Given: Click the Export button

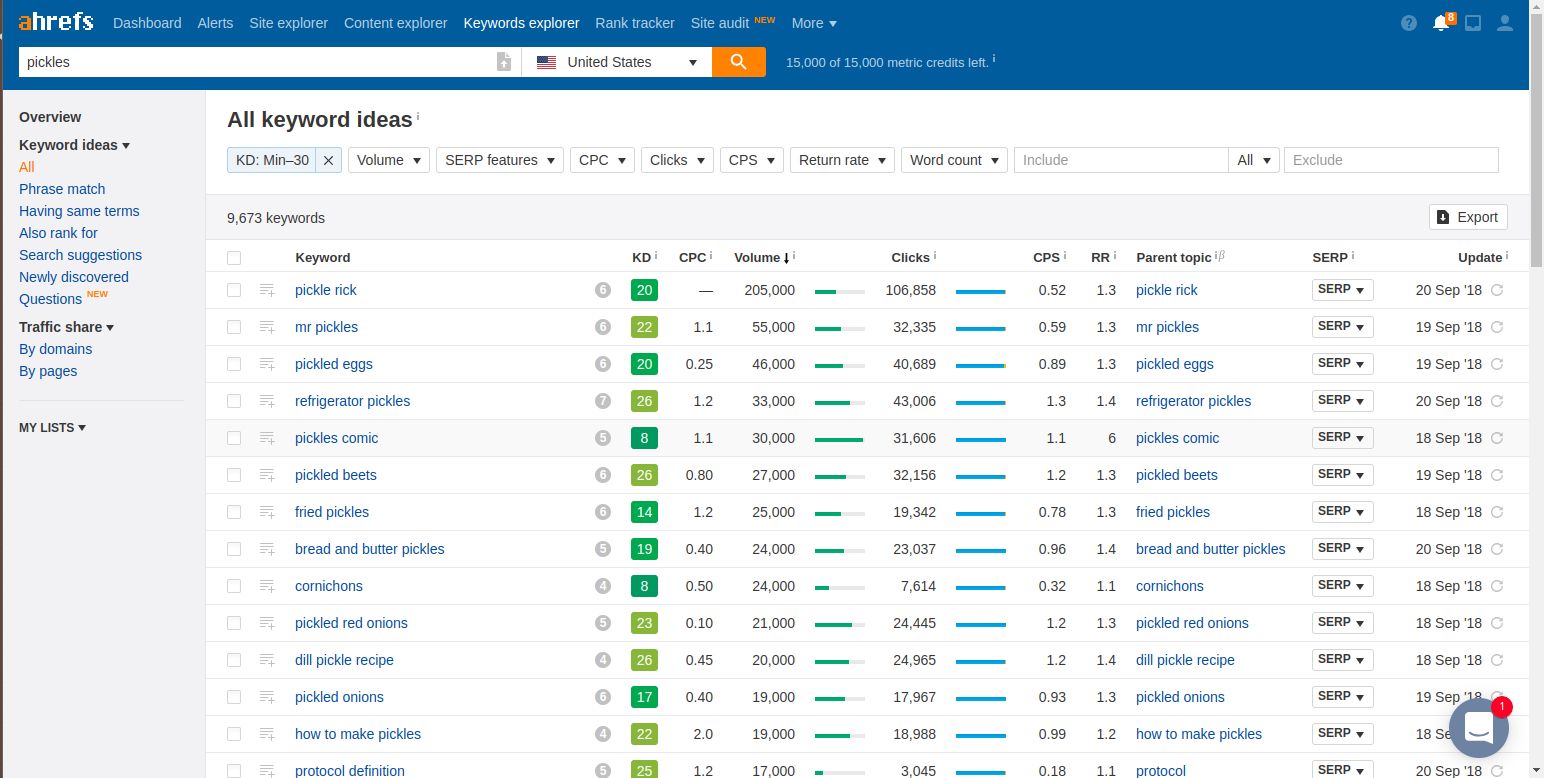Looking at the screenshot, I should [x=1468, y=217].
